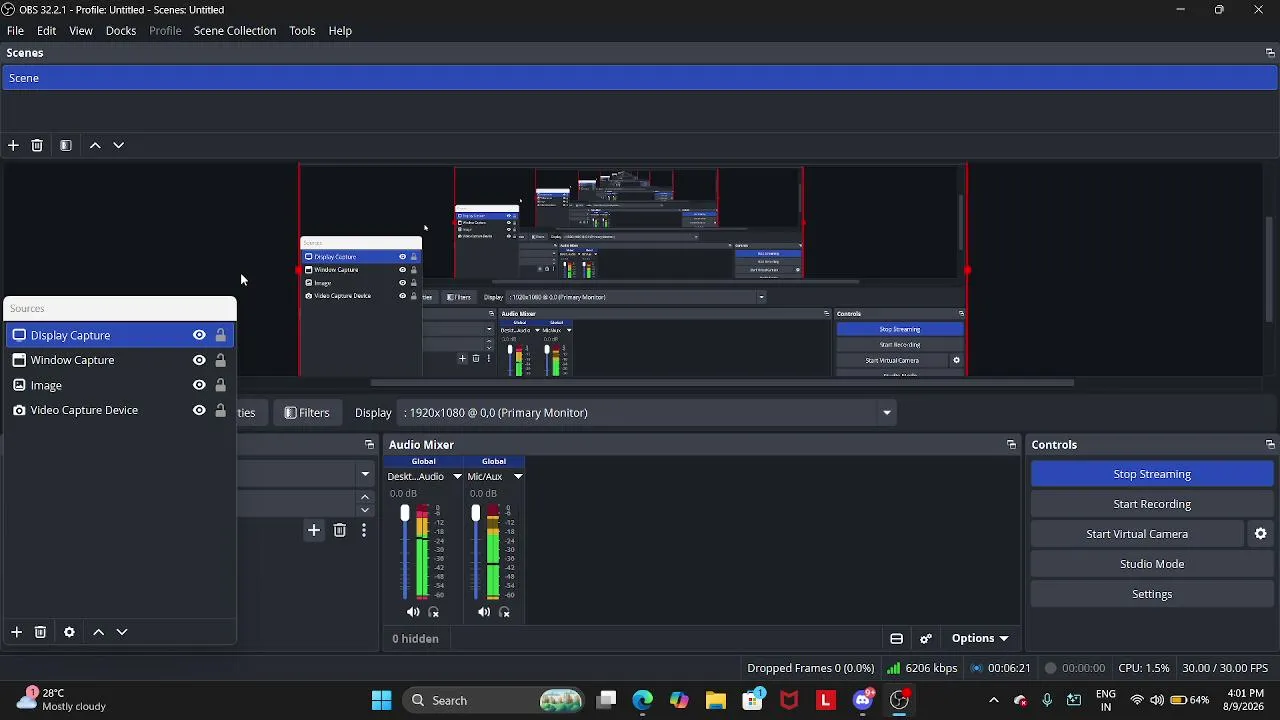Hide the Display Capture source
The image size is (1280, 720).
tap(199, 335)
